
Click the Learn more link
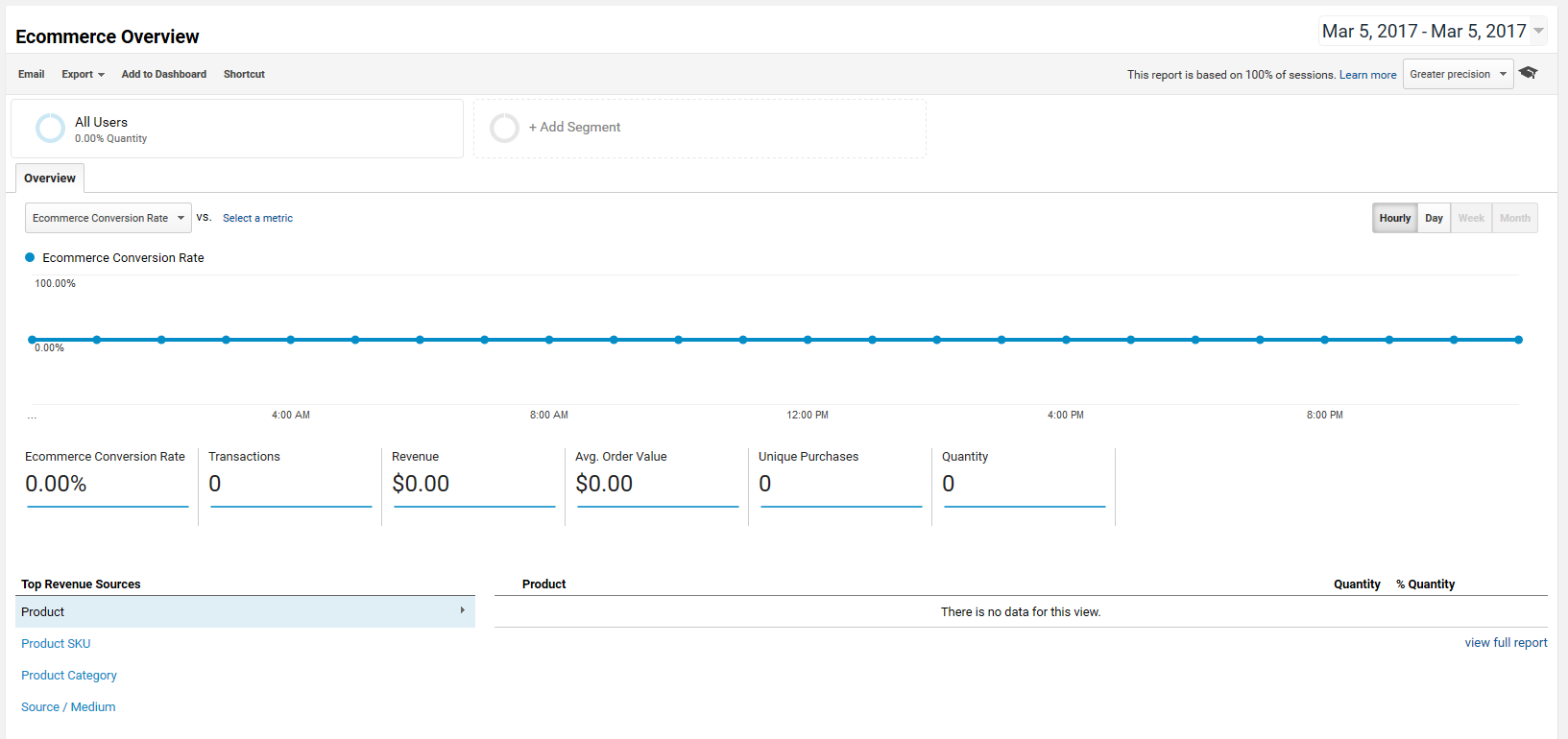click(1367, 75)
